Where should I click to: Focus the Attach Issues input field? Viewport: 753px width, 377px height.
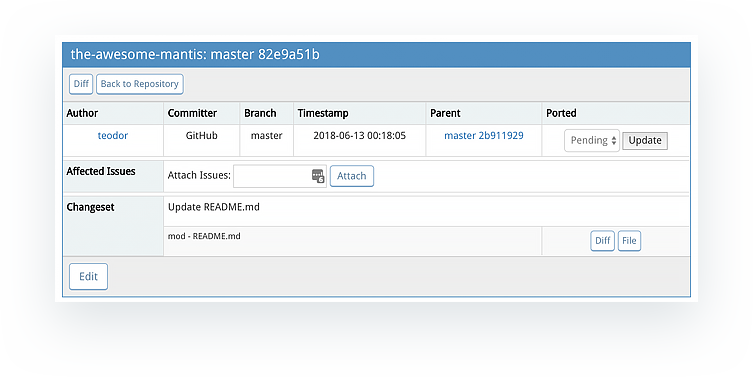click(280, 176)
